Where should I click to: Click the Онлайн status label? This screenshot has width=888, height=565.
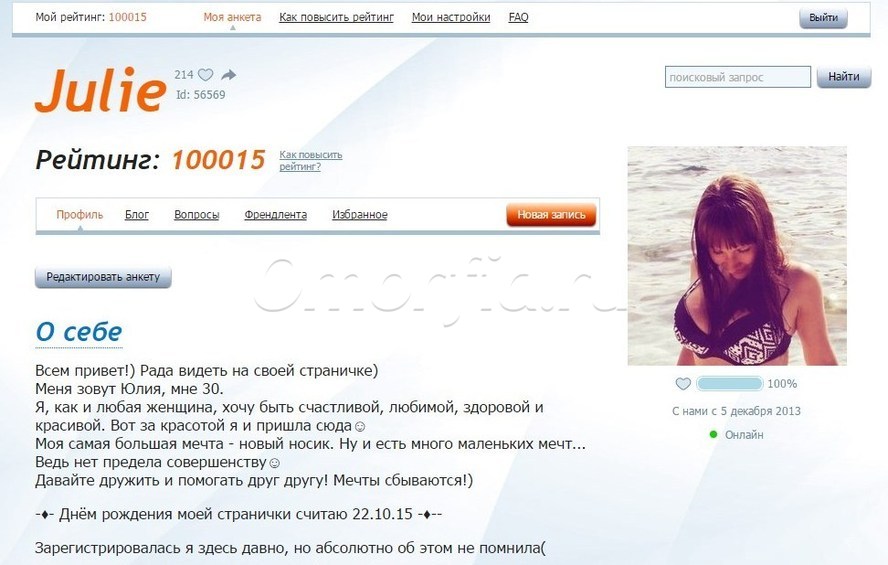744,435
